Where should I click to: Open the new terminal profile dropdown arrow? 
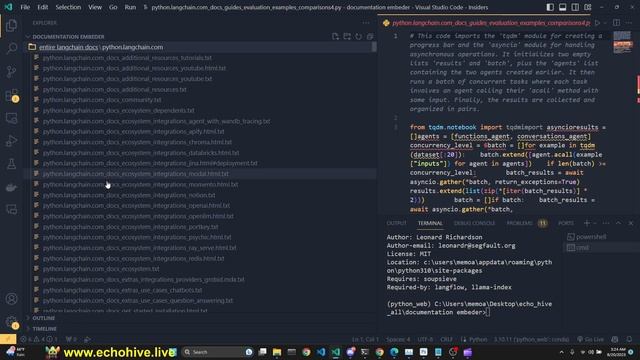[595, 223]
